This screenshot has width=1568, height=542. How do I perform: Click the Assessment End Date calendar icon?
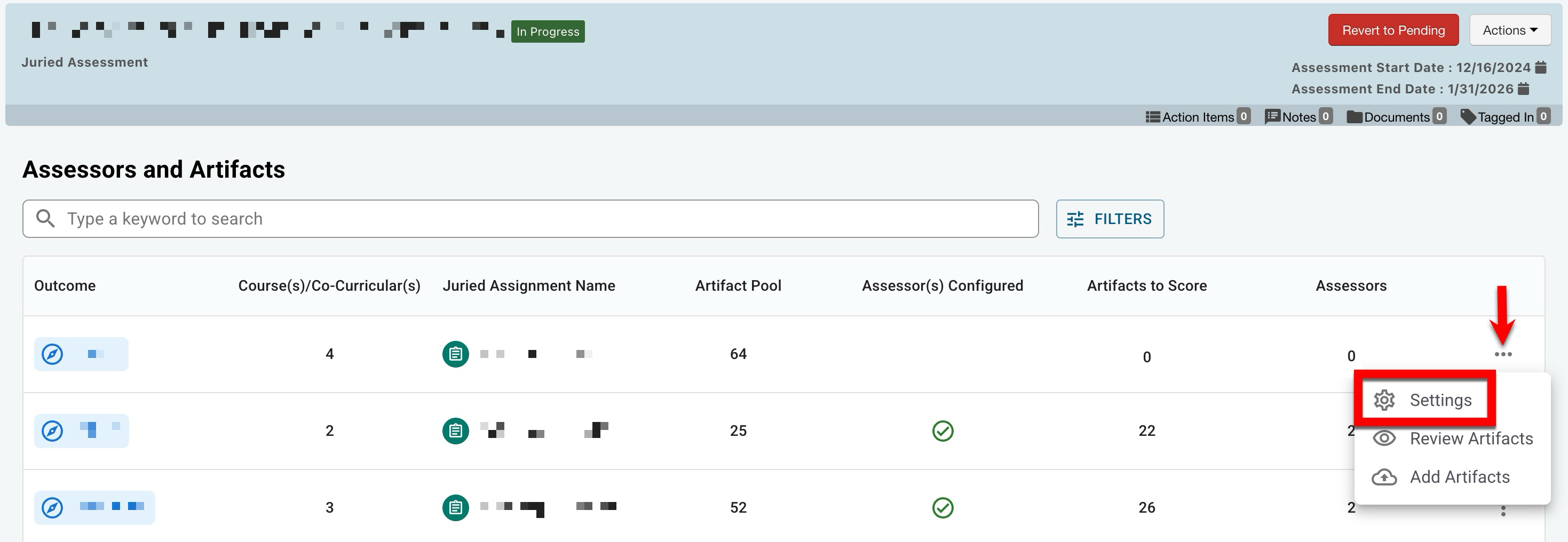[x=1524, y=89]
